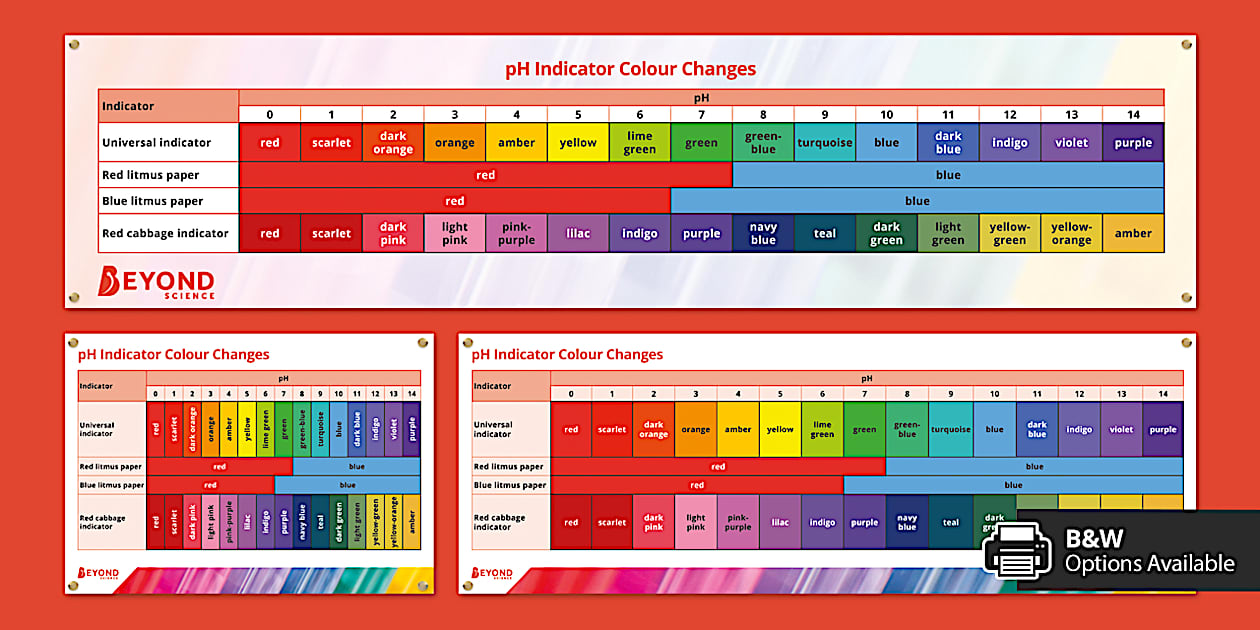Select the navy blue Red cabbage cell
The image size is (1260, 630).
pos(763,232)
